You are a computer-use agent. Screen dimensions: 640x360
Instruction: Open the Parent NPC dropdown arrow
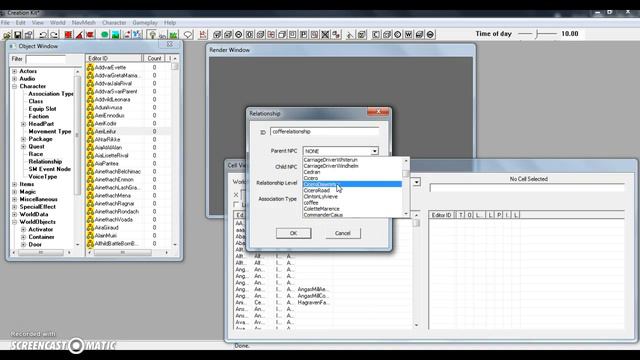coord(374,151)
